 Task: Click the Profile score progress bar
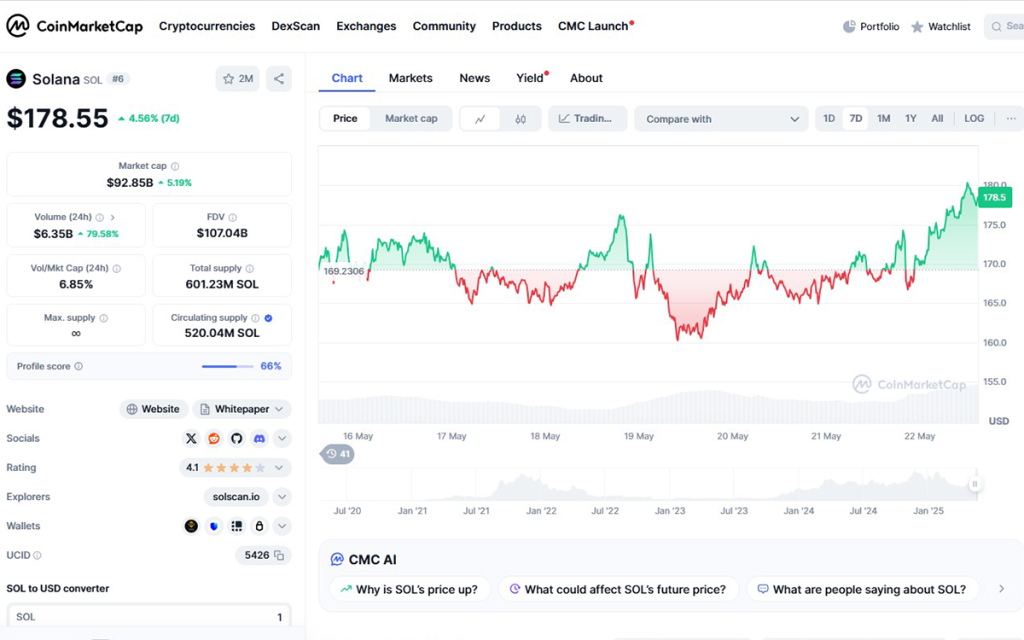(227, 366)
